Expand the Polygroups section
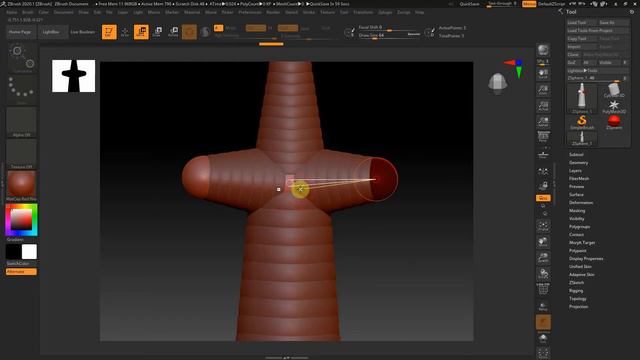 point(580,227)
